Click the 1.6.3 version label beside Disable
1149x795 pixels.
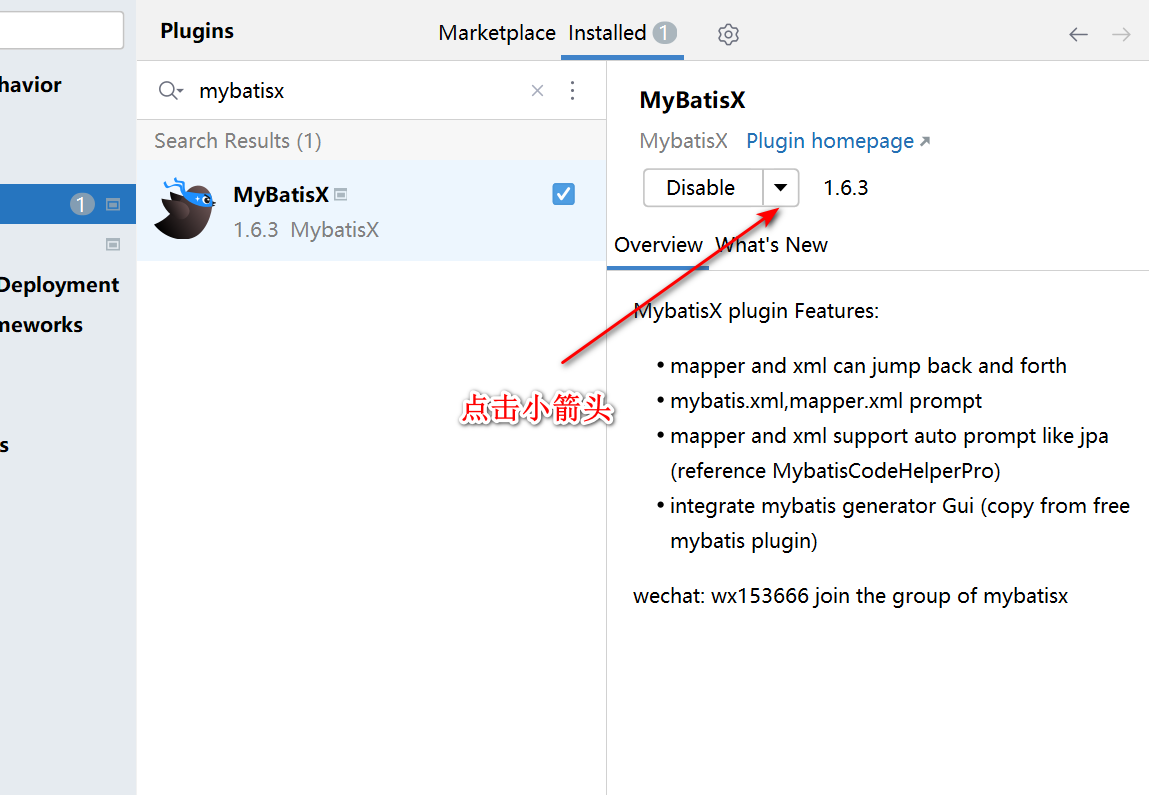coord(846,188)
